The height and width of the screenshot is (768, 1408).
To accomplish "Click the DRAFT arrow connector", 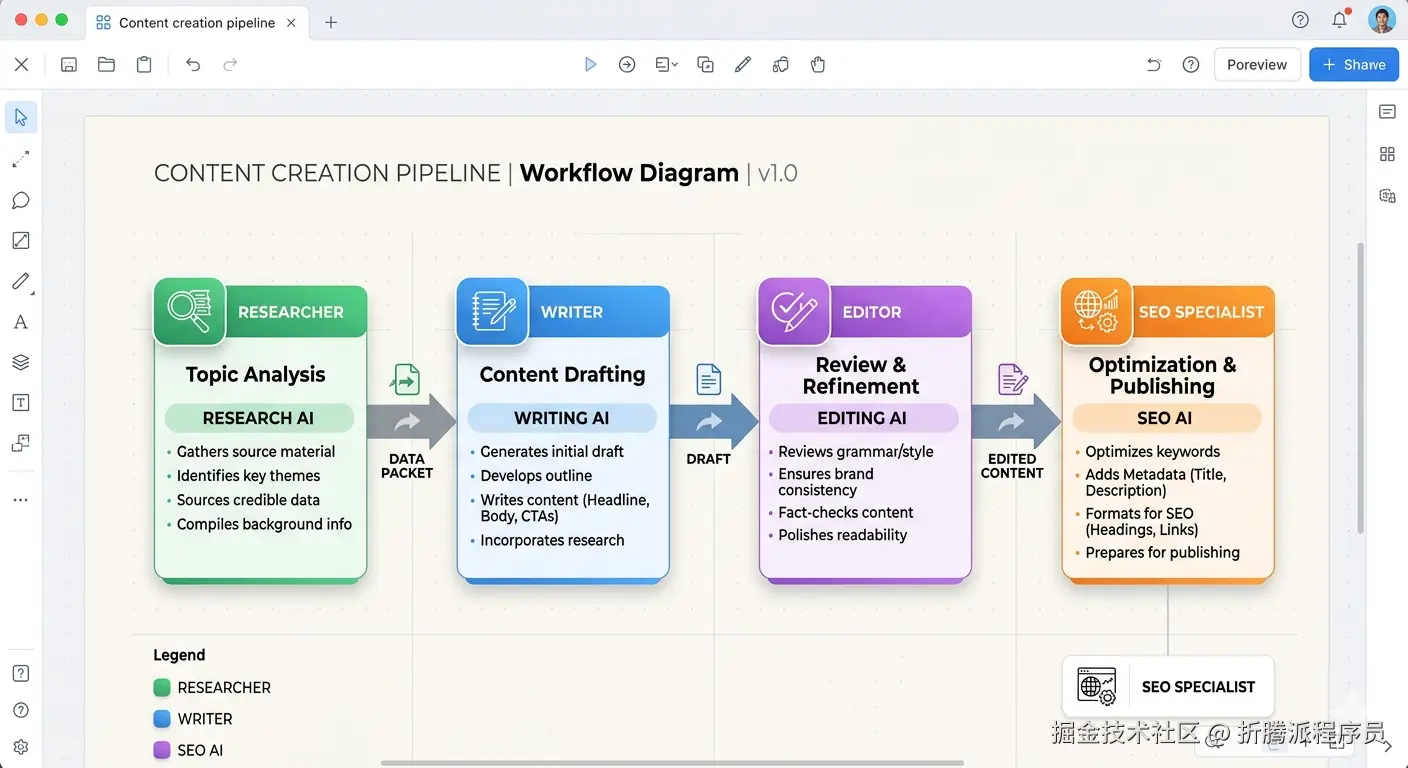I will [714, 422].
